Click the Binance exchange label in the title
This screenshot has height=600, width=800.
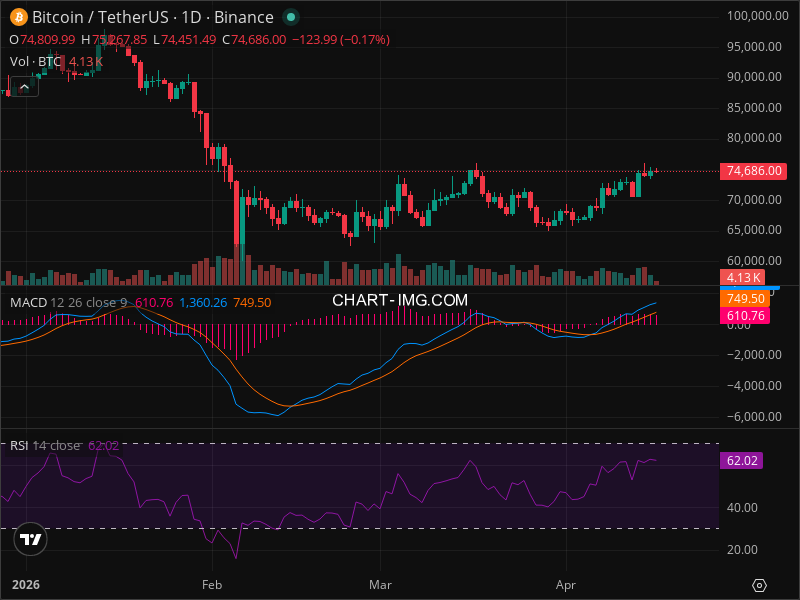click(244, 17)
